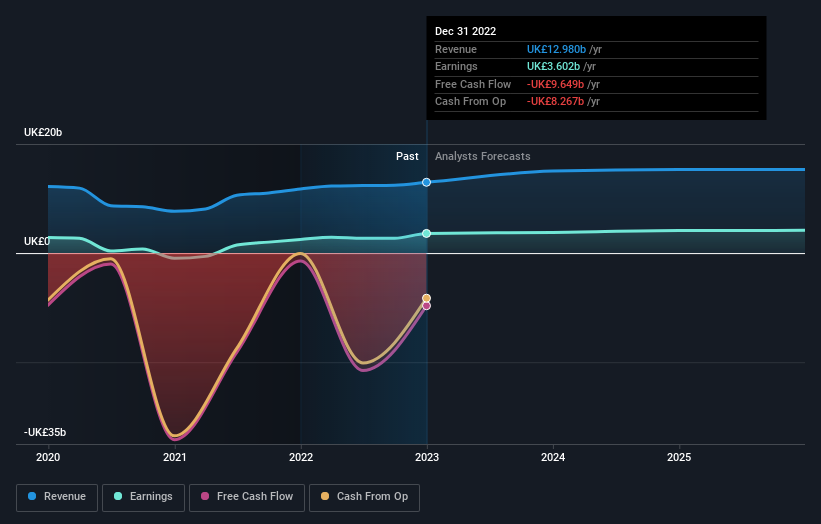
Task: Select the 2022 x-axis label
Action: point(301,458)
